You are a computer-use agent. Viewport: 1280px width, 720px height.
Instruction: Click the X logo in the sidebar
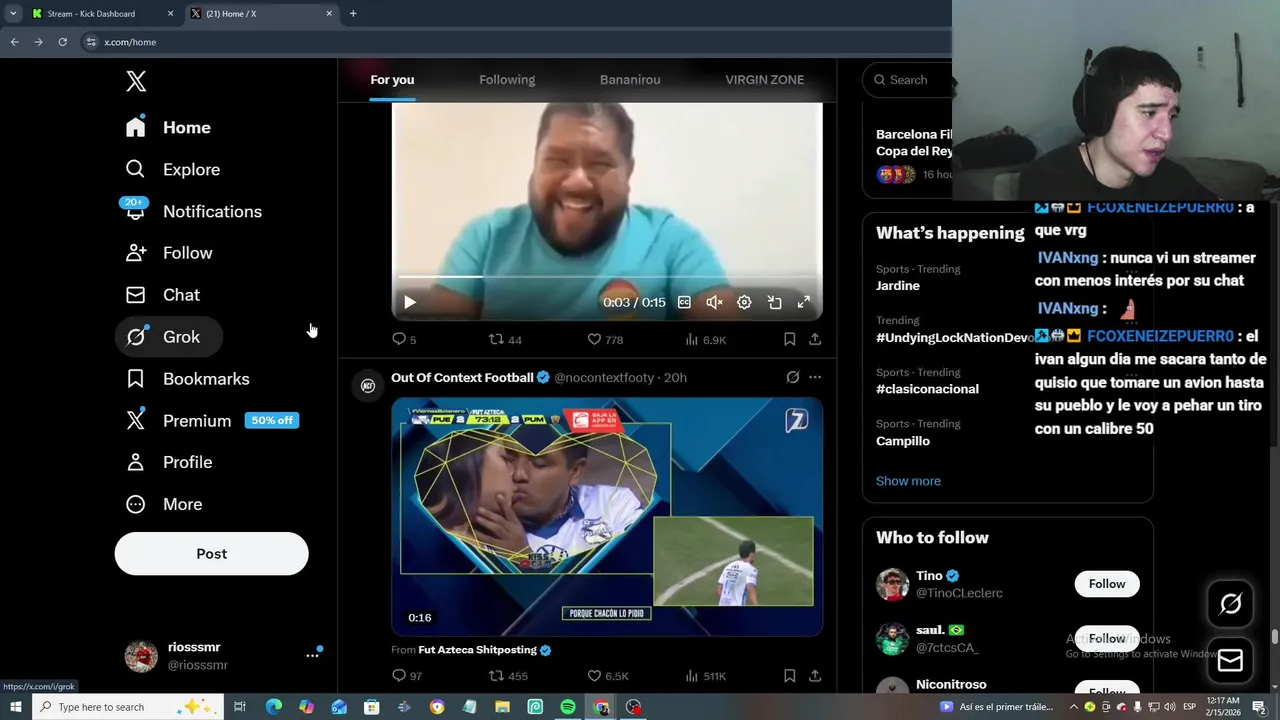coord(136,82)
